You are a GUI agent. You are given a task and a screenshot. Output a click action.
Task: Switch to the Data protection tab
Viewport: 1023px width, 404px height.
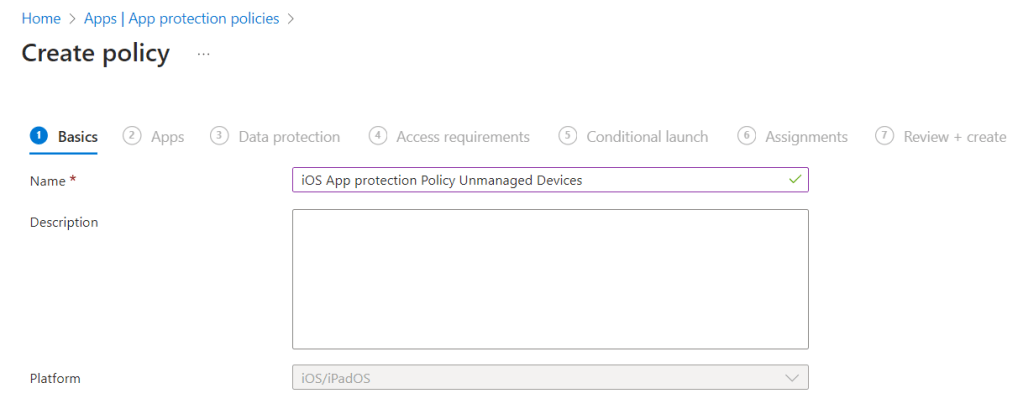(289, 137)
